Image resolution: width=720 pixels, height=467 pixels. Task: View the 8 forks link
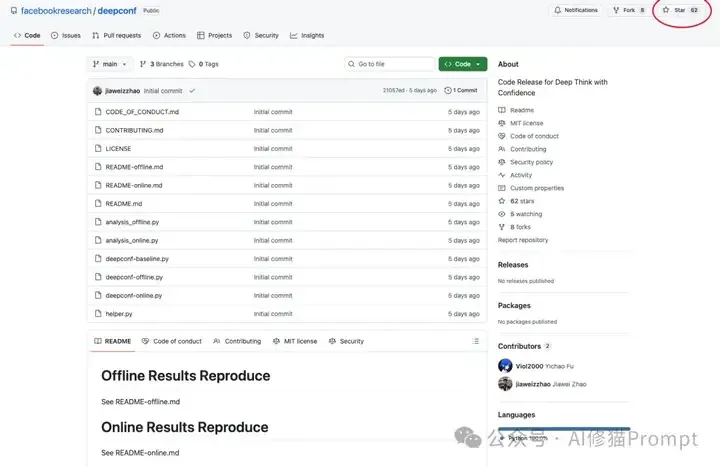tap(515, 227)
